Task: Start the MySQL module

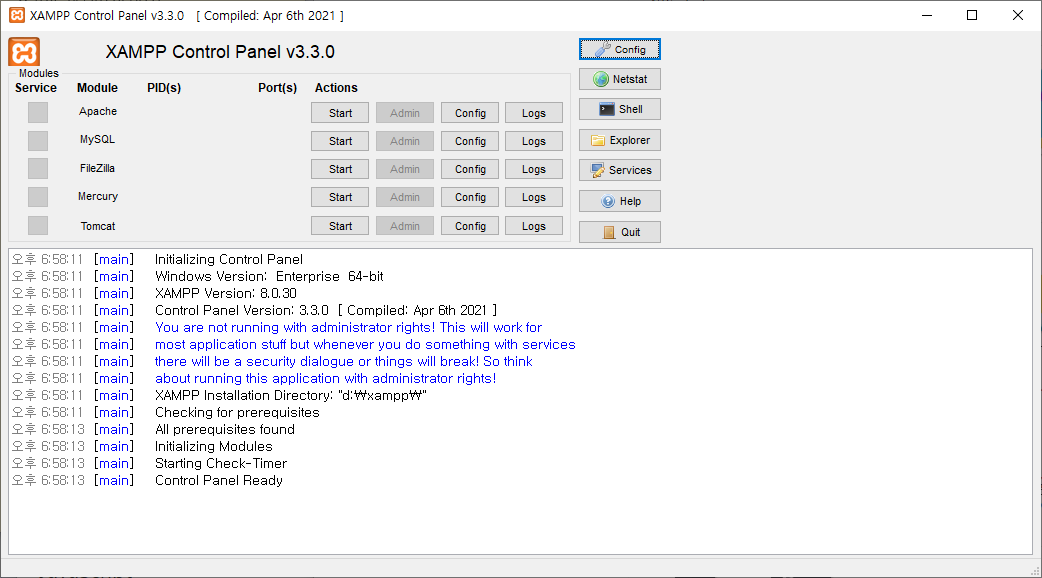Action: point(340,141)
